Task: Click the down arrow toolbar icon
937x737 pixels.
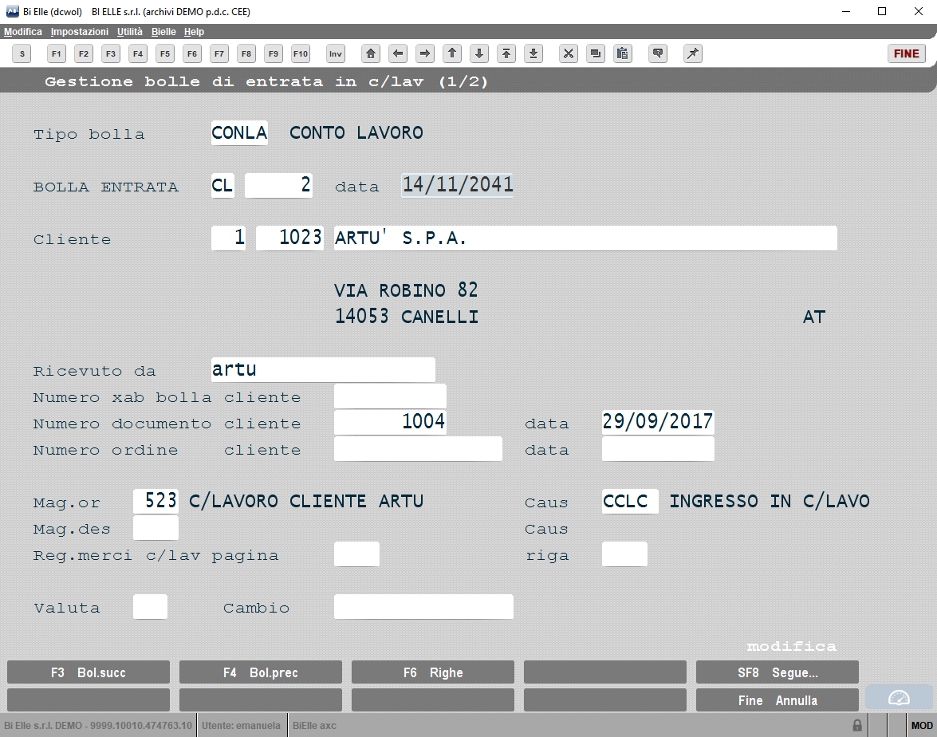Action: point(479,54)
